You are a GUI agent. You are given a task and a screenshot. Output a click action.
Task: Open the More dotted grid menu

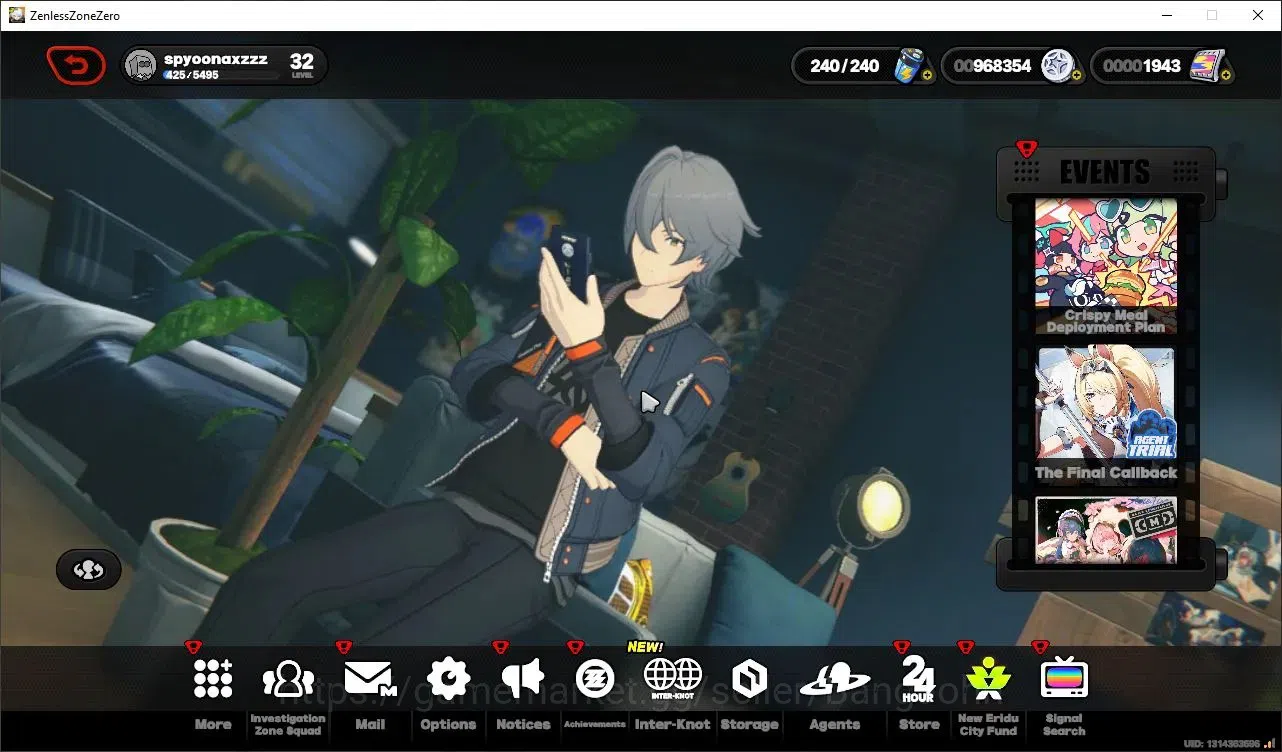(x=212, y=679)
